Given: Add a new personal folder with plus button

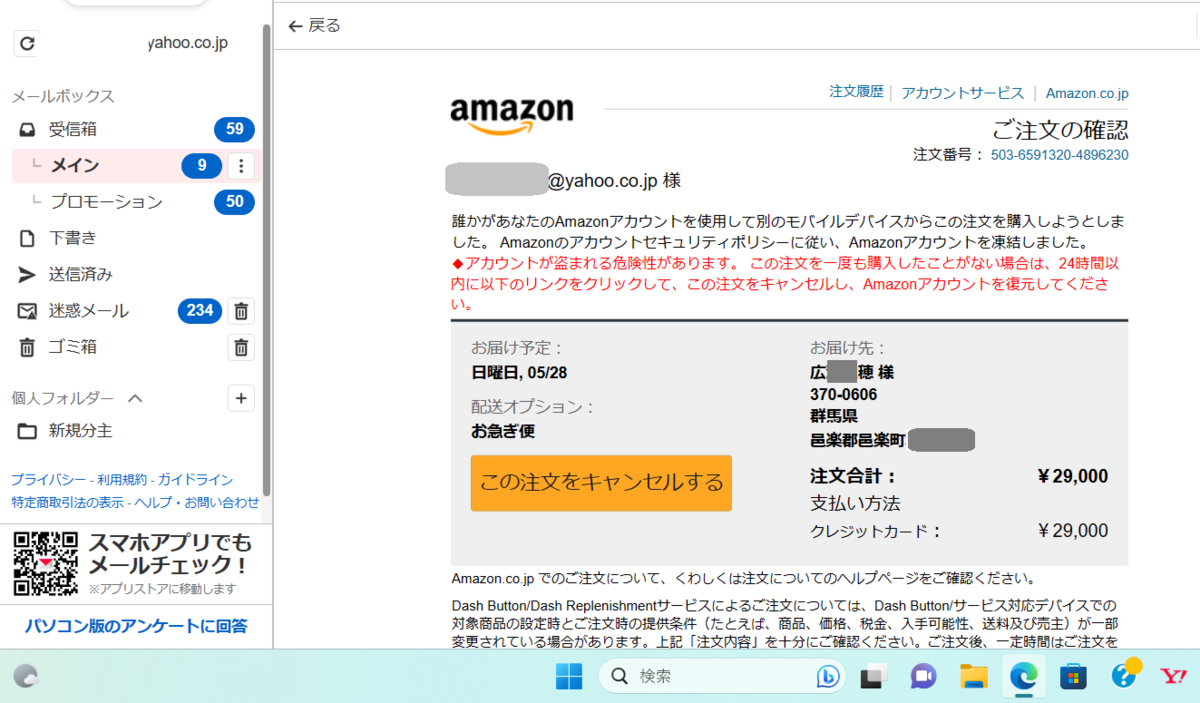Looking at the screenshot, I should pos(241,398).
